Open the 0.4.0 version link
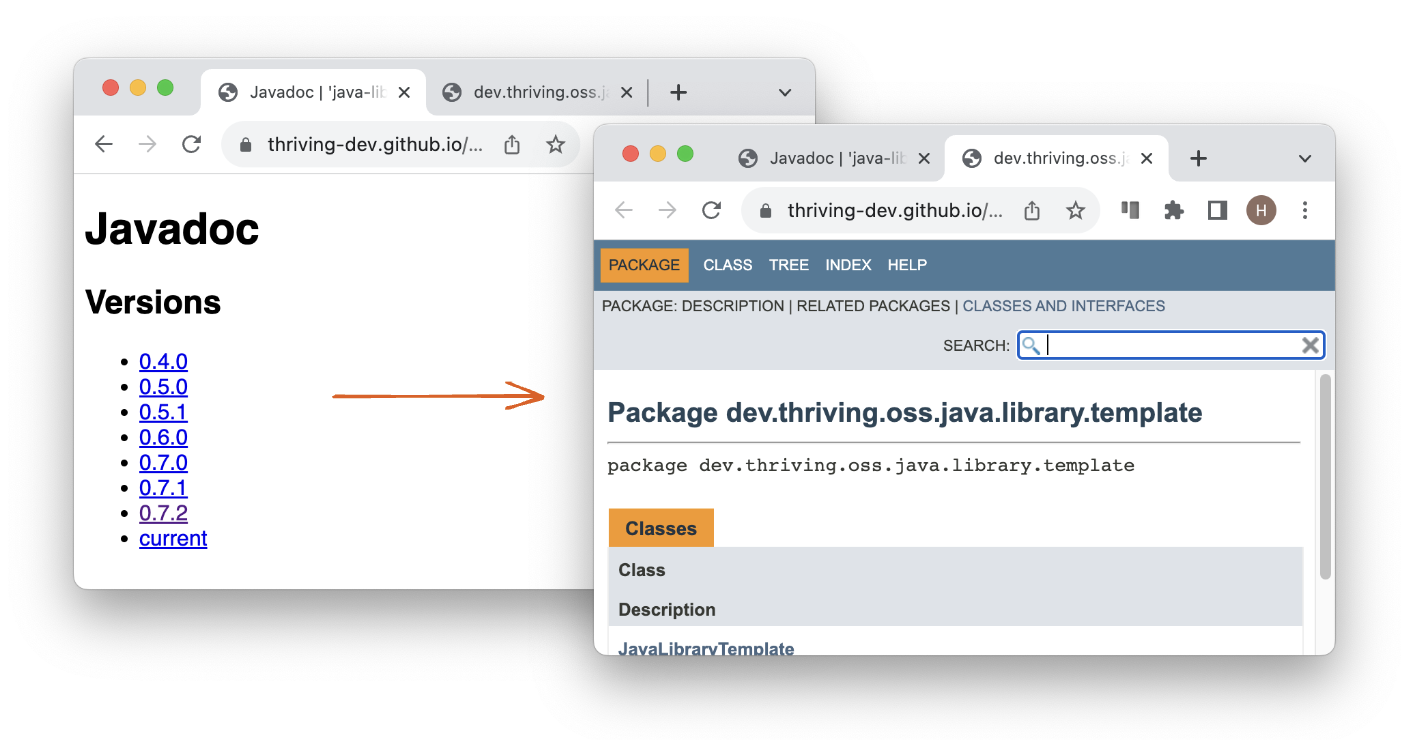Viewport: 1422px width, 740px height. click(x=163, y=361)
